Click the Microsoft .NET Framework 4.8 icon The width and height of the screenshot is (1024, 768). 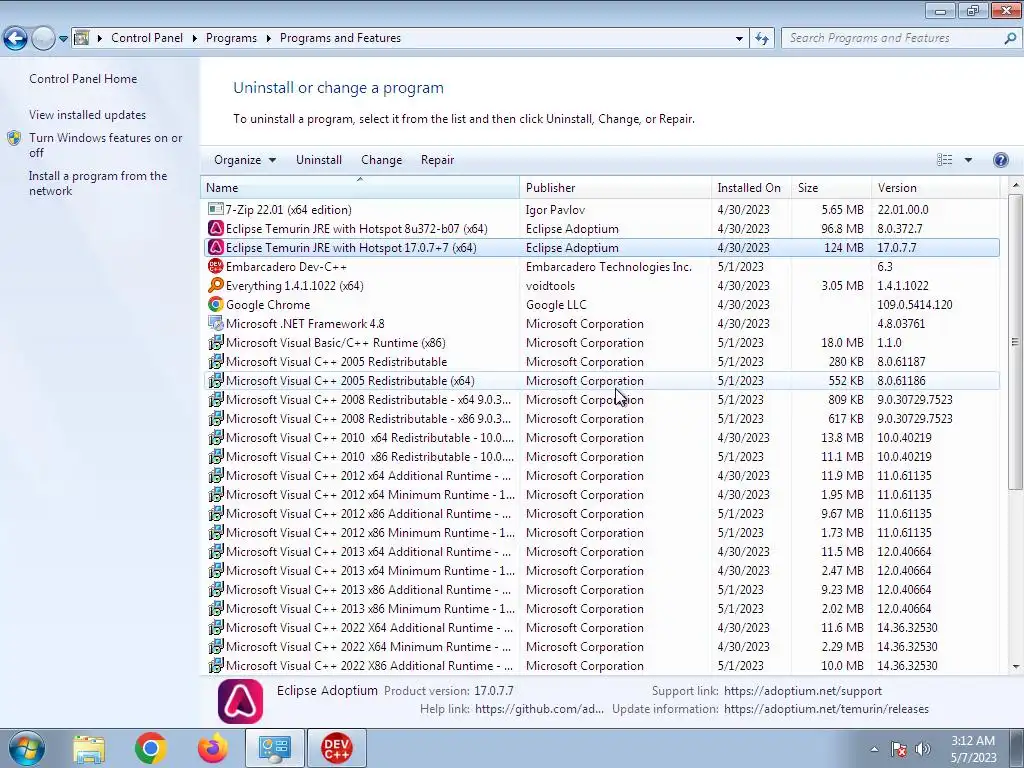point(215,323)
